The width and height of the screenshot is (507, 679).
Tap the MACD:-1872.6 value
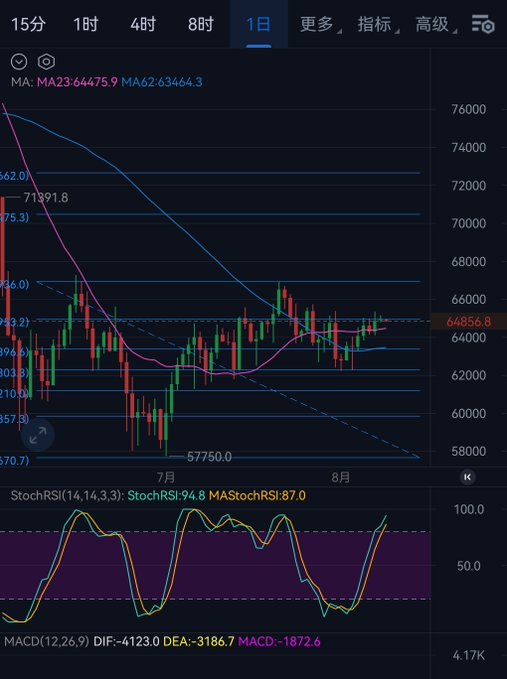[x=279, y=641]
